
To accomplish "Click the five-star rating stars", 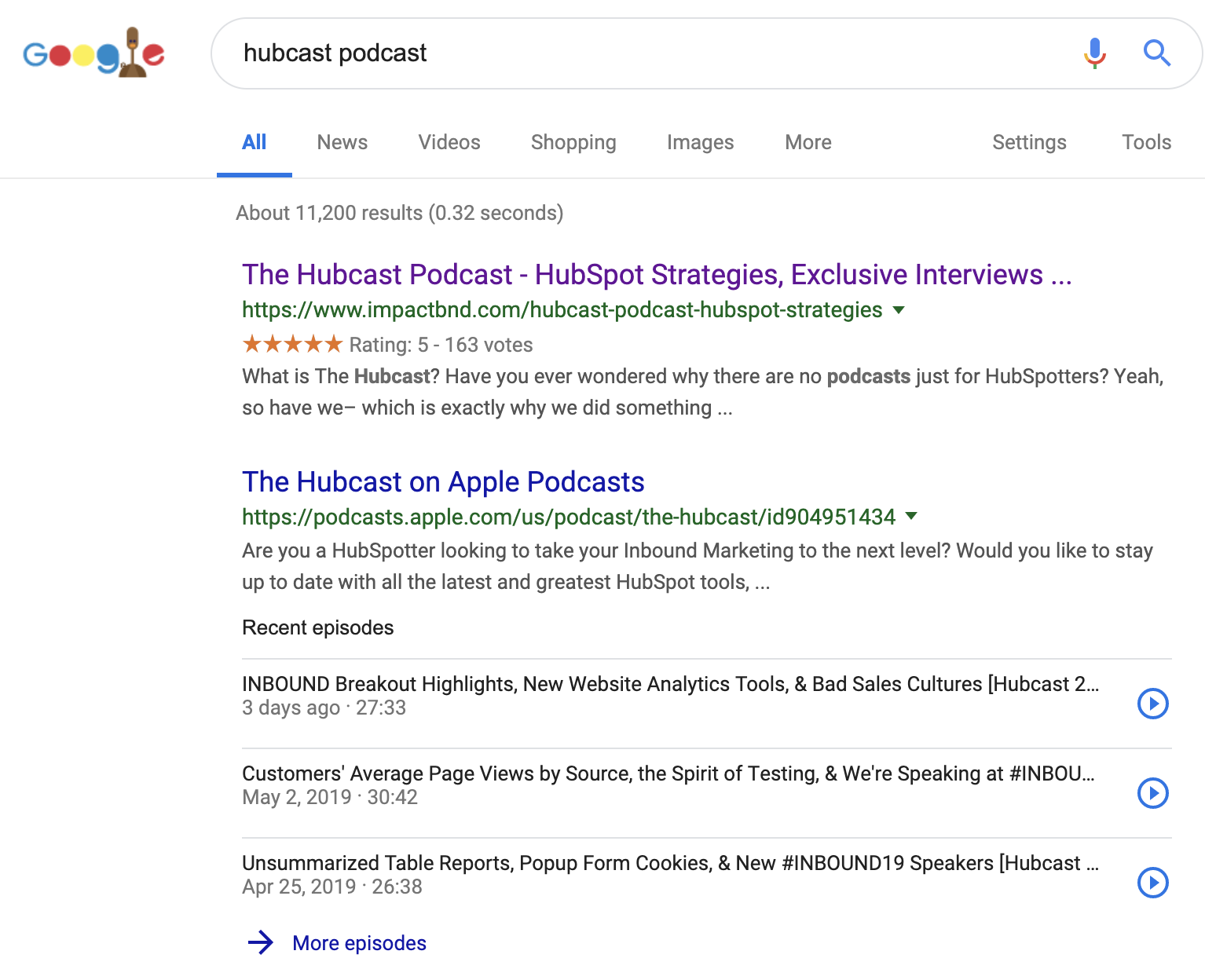I will pyautogui.click(x=292, y=344).
